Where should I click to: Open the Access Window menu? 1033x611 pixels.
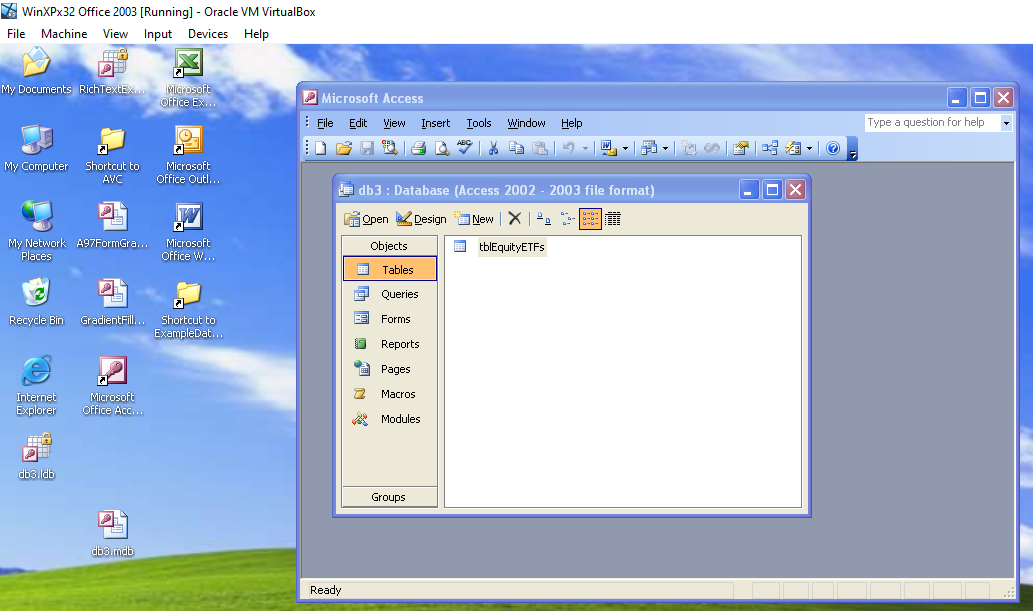526,123
